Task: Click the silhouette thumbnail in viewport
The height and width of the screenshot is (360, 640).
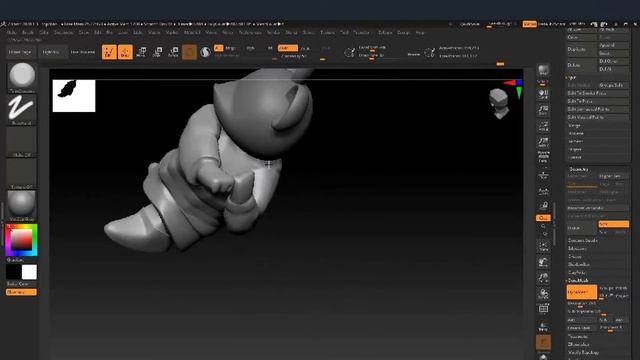Action: 74,96
